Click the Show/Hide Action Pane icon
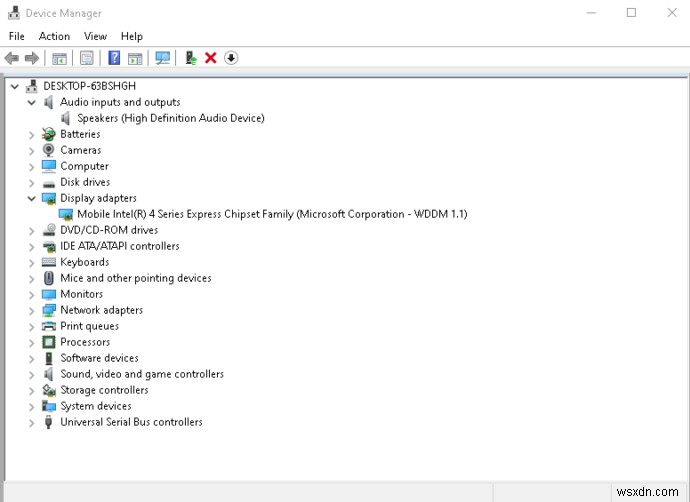The width and height of the screenshot is (690, 502). pos(135,58)
